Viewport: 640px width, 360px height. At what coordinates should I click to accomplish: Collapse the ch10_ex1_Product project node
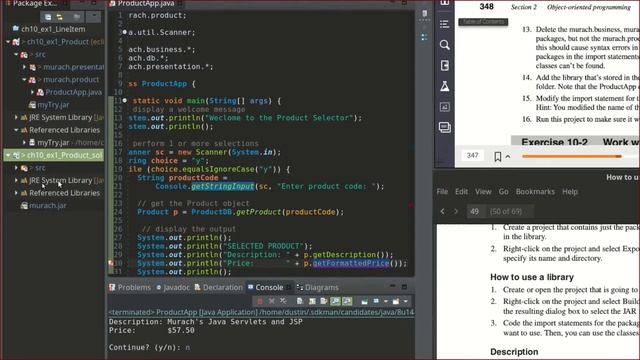[x=8, y=42]
